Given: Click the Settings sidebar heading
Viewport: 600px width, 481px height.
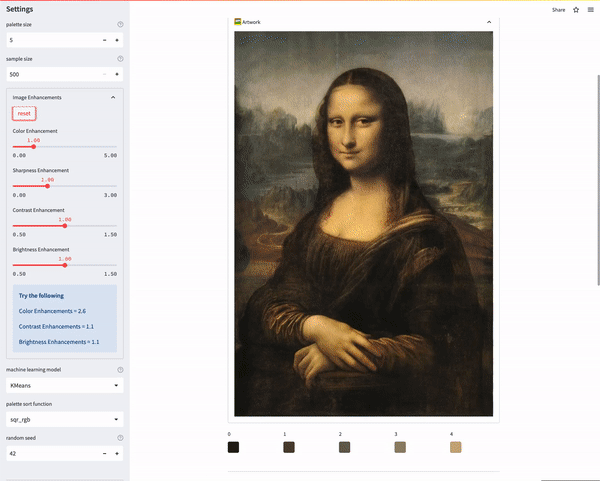Looking at the screenshot, I should pos(20,9).
